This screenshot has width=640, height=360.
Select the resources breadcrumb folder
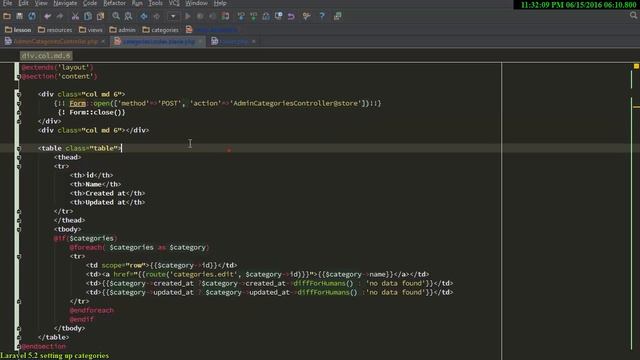point(55,30)
